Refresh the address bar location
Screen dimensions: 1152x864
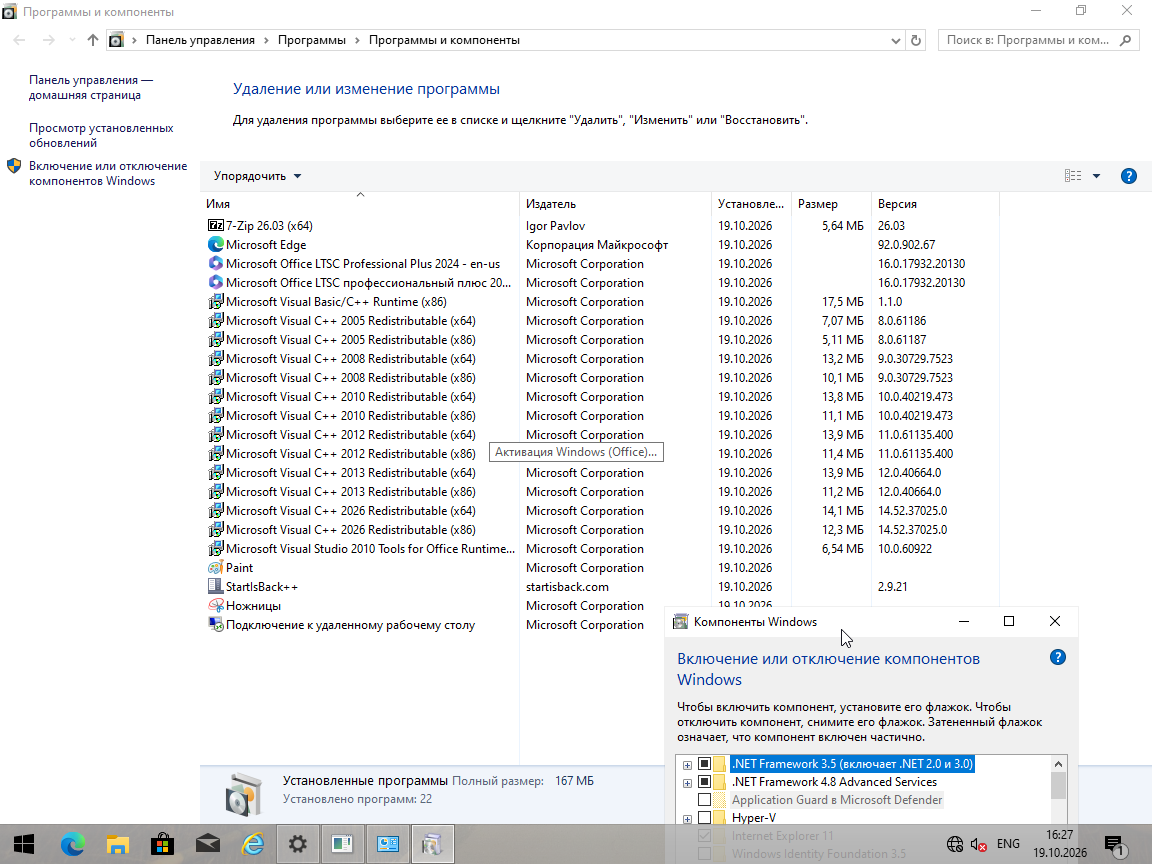tap(915, 40)
